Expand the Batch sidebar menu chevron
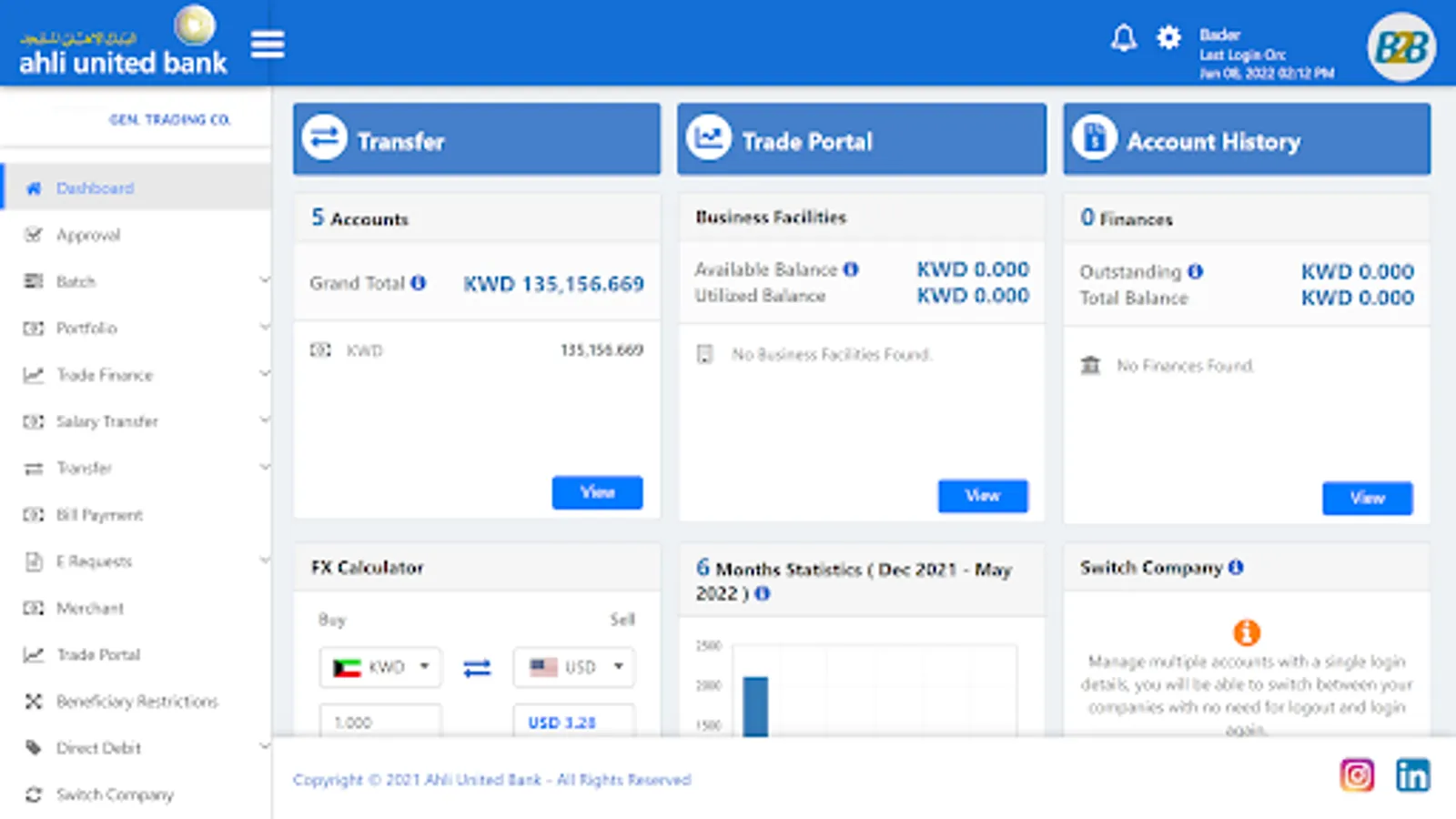 point(264,279)
